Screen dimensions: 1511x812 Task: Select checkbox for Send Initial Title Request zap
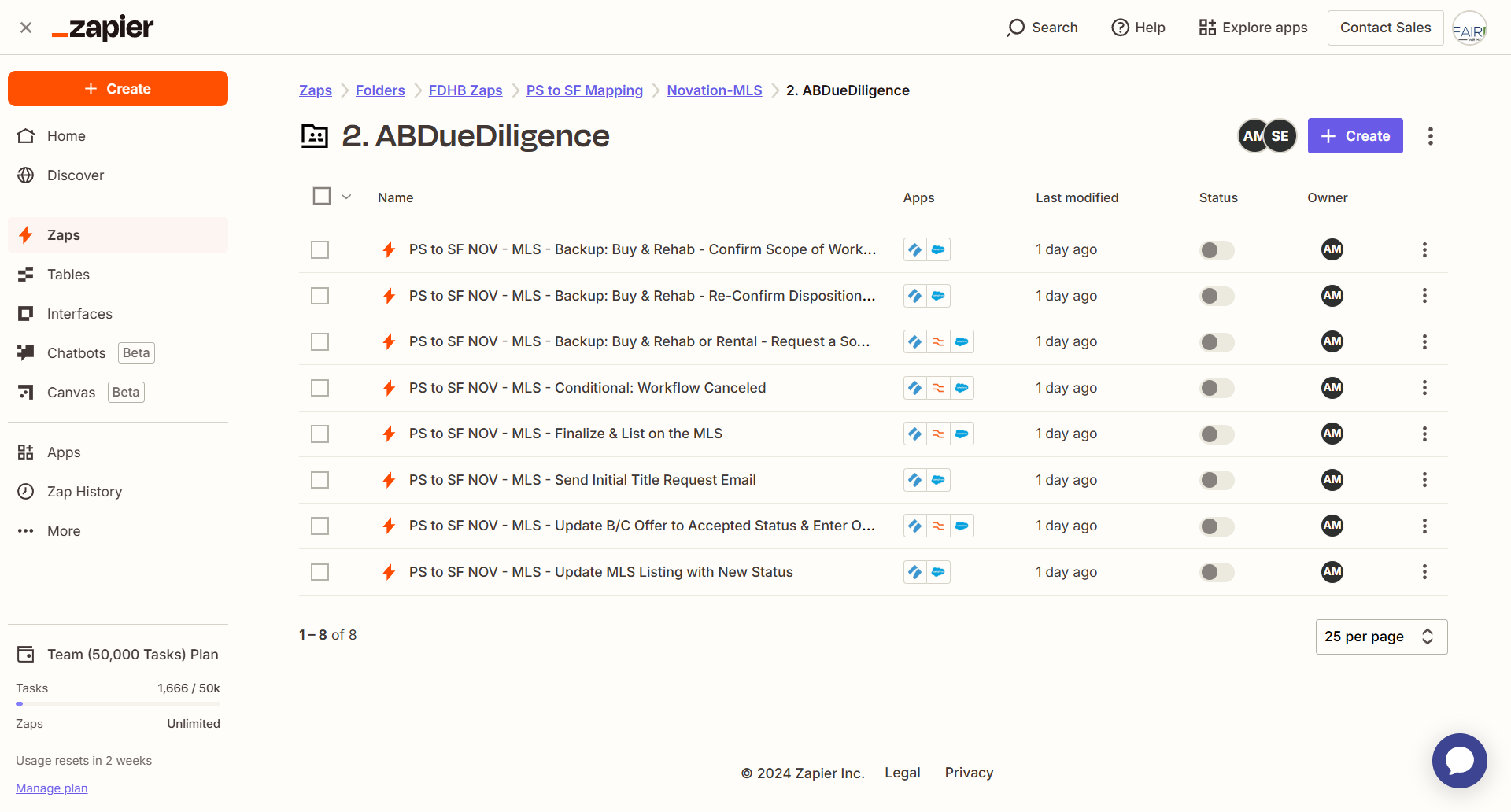(320, 480)
